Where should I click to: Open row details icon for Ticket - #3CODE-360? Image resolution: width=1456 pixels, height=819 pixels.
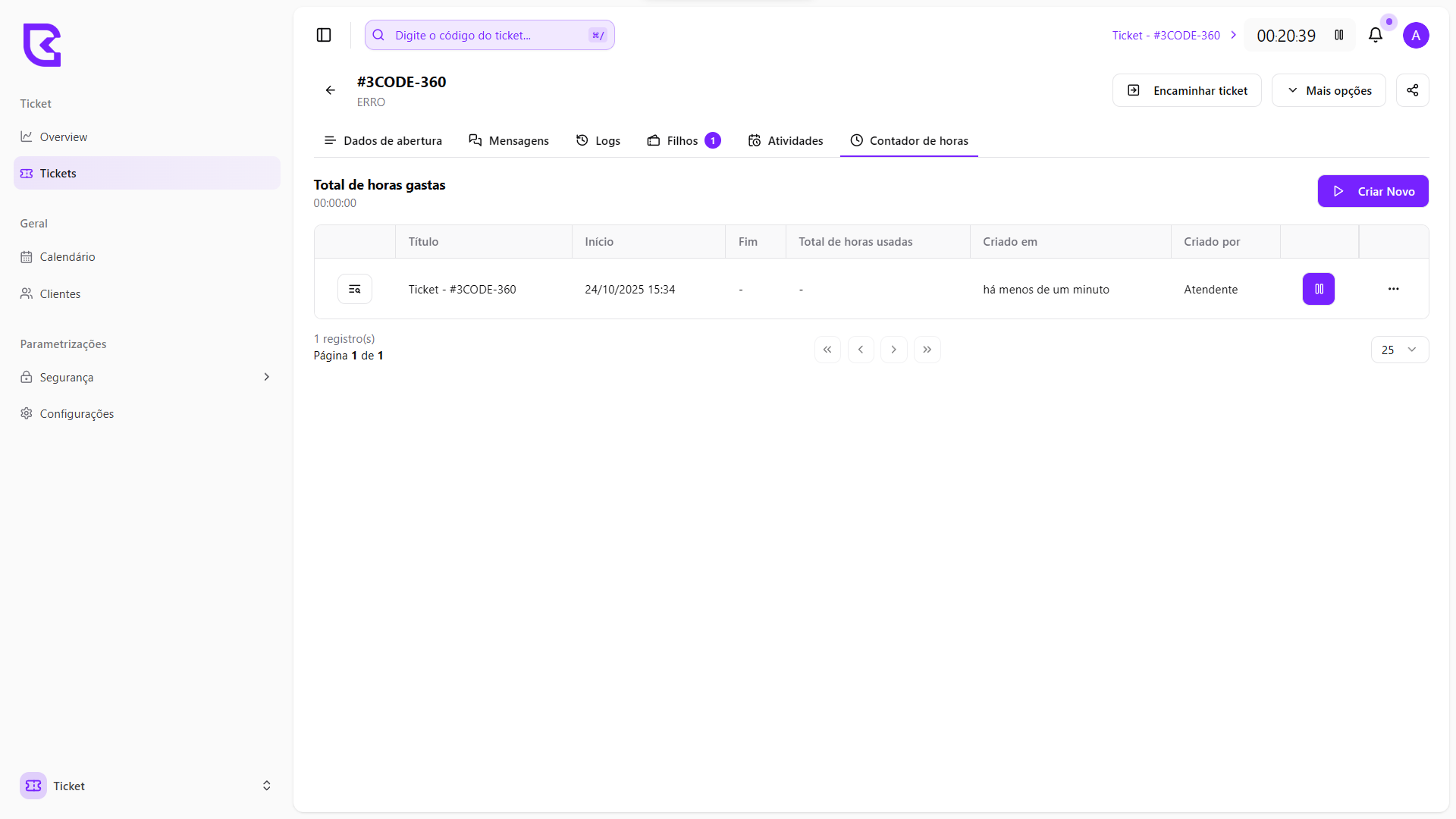354,289
